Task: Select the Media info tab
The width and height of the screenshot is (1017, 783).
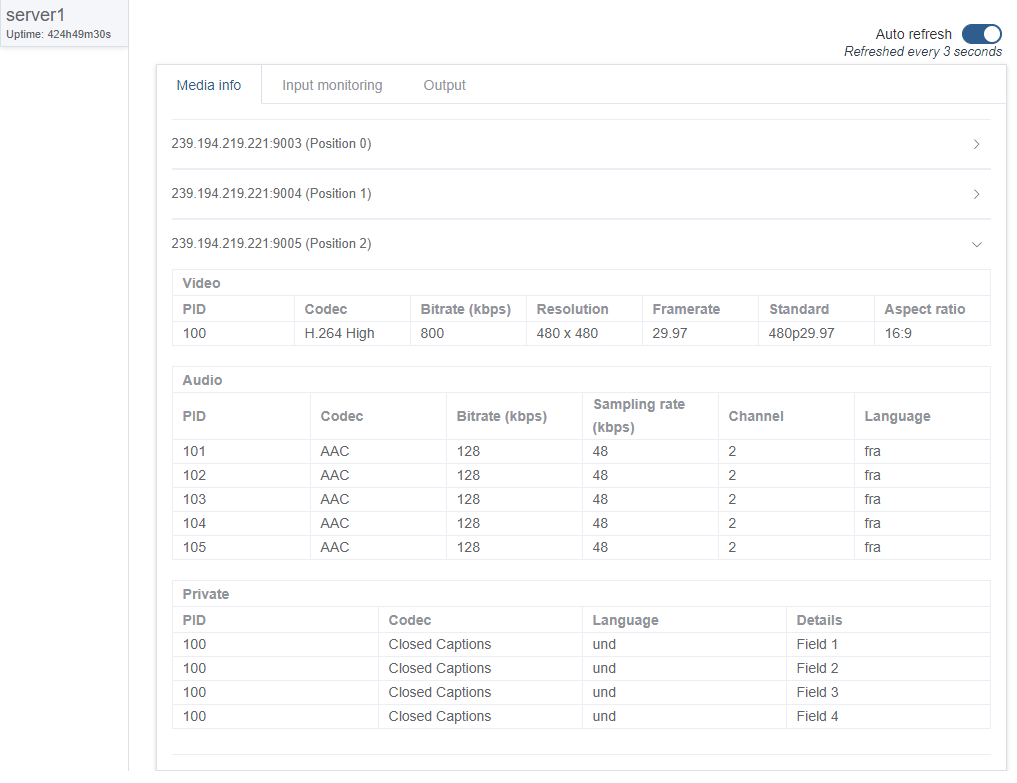Action: [208, 85]
